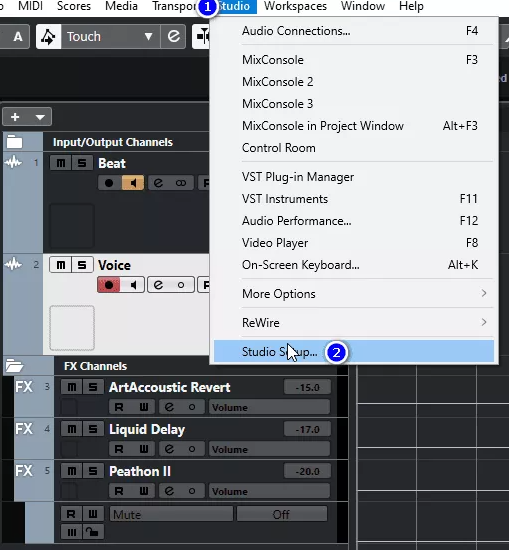
Task: Toggle monitor on the Voice track
Action: point(133,285)
